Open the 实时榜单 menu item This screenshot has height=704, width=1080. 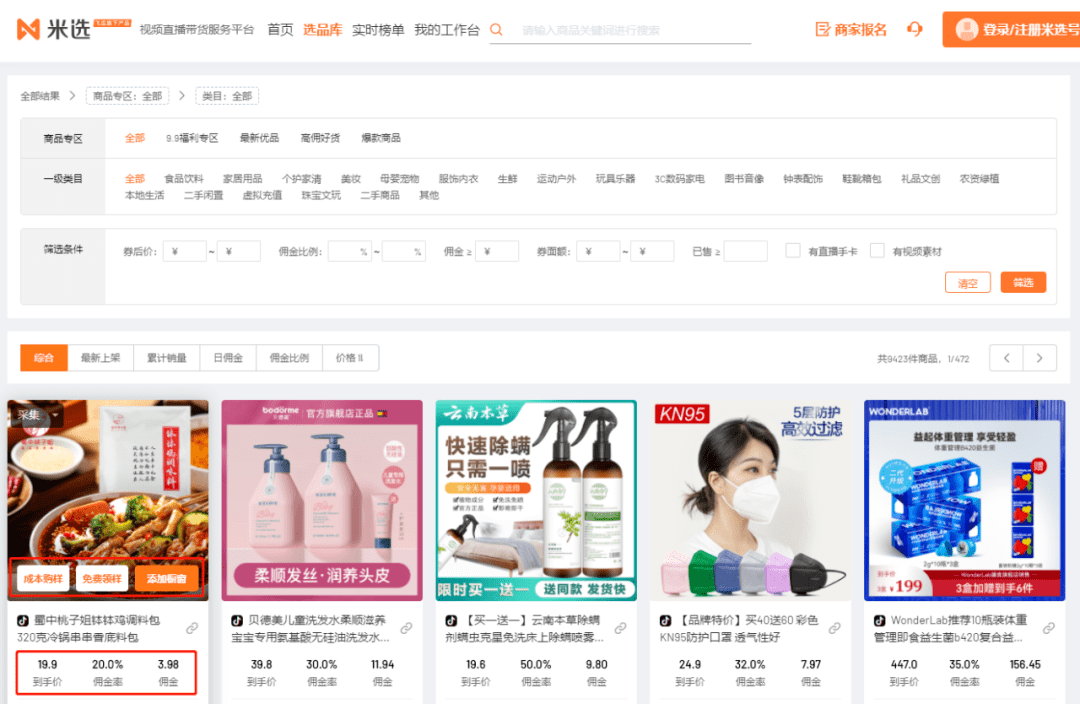coord(378,30)
